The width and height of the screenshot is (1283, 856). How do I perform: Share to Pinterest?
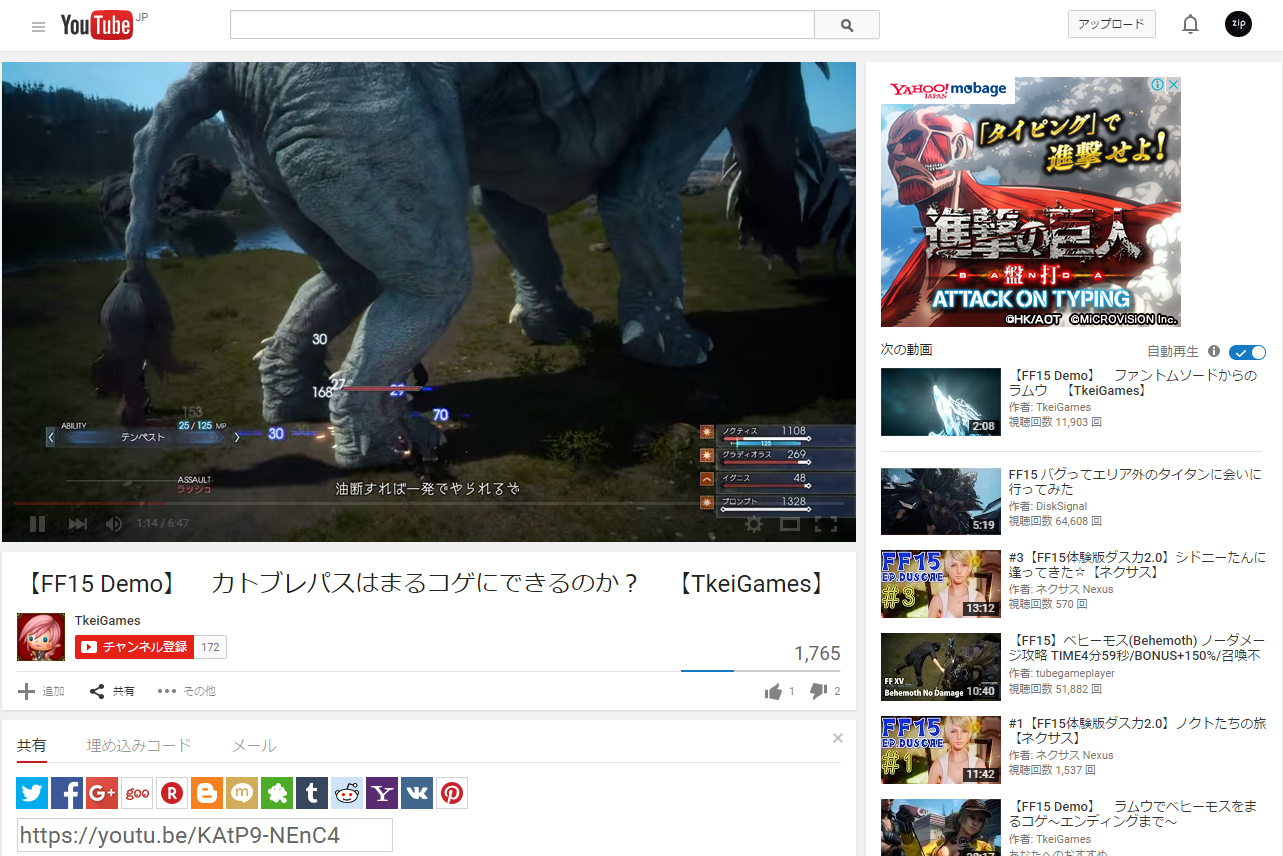[x=452, y=793]
